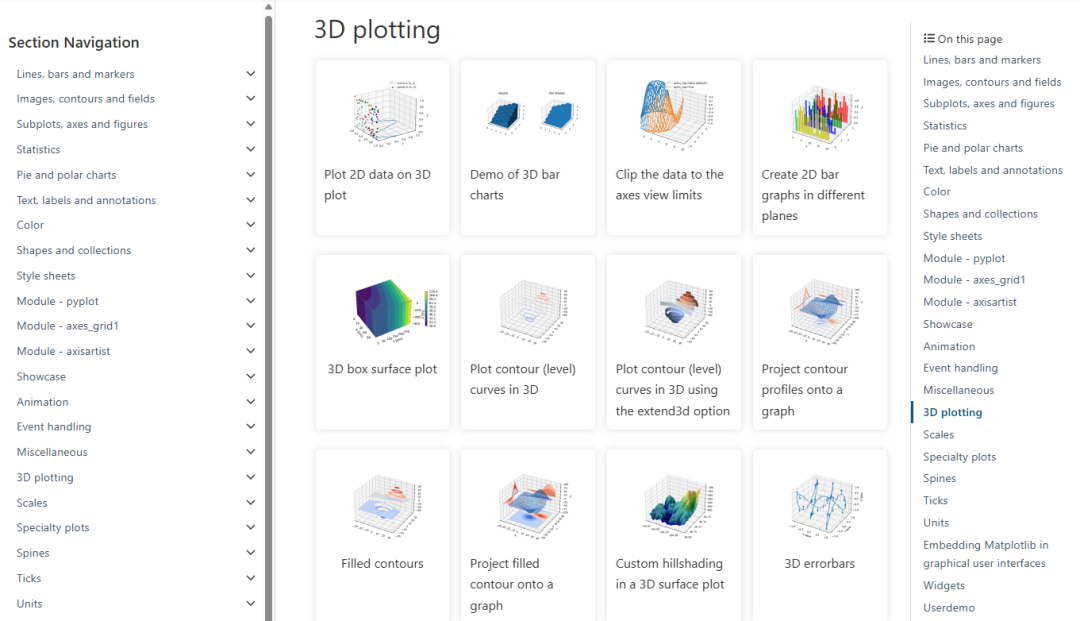Screen dimensions: 1080x621
Task: Open Create 2D bar graphs in different planes
Action: [x=820, y=147]
